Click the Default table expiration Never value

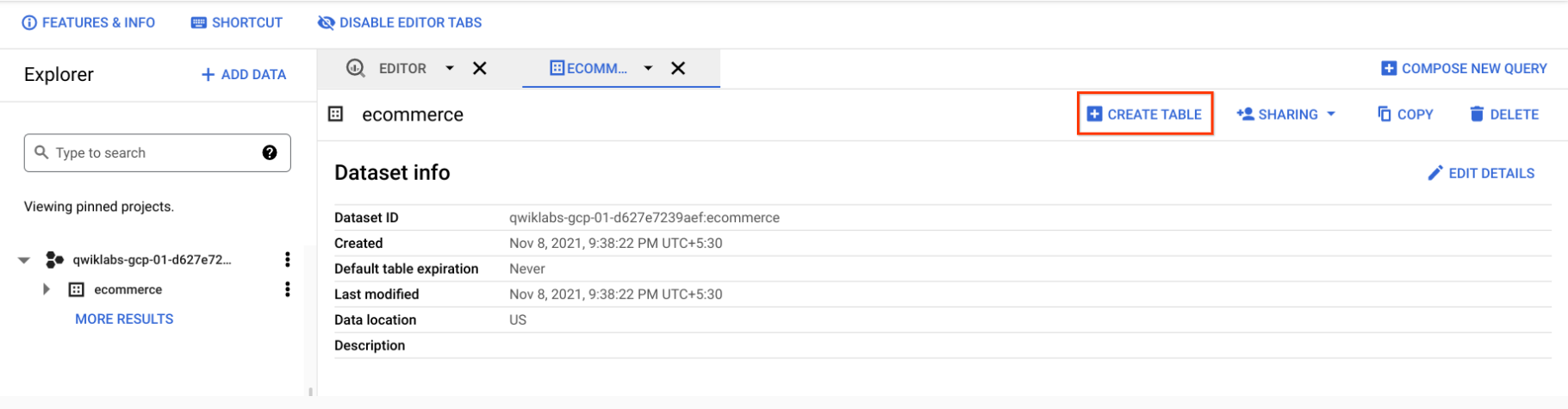pos(527,269)
